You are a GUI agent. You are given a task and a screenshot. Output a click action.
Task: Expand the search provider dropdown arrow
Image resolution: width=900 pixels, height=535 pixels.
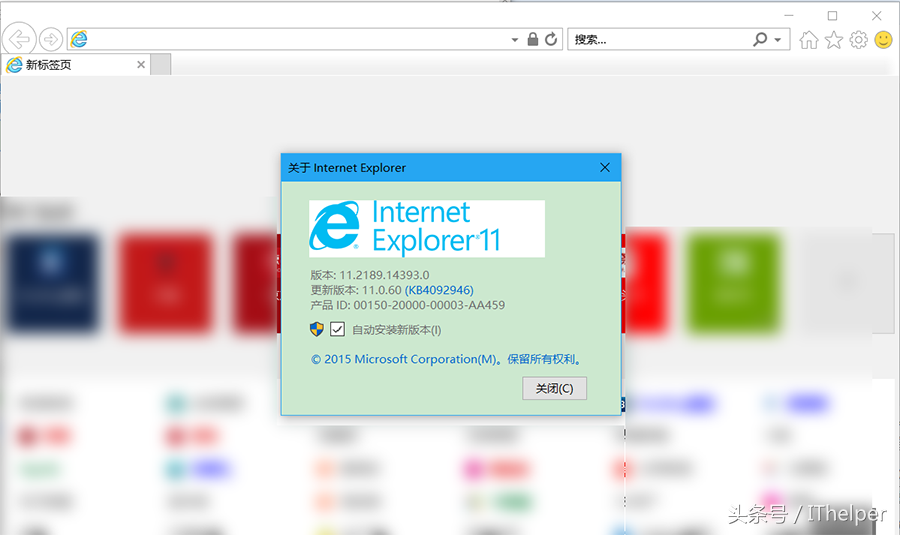(778, 40)
